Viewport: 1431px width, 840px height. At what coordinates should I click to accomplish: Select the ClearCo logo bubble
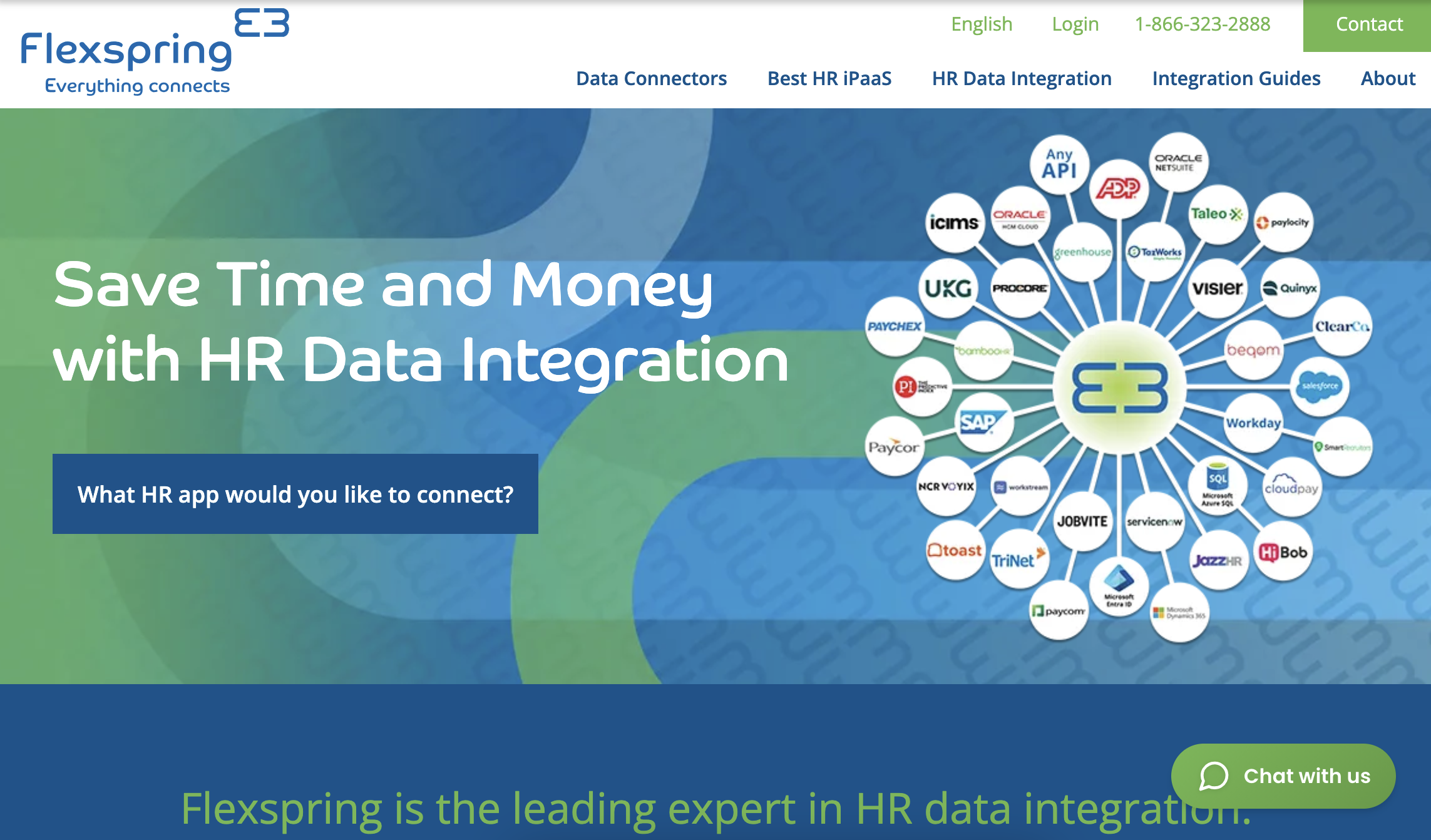click(1342, 327)
